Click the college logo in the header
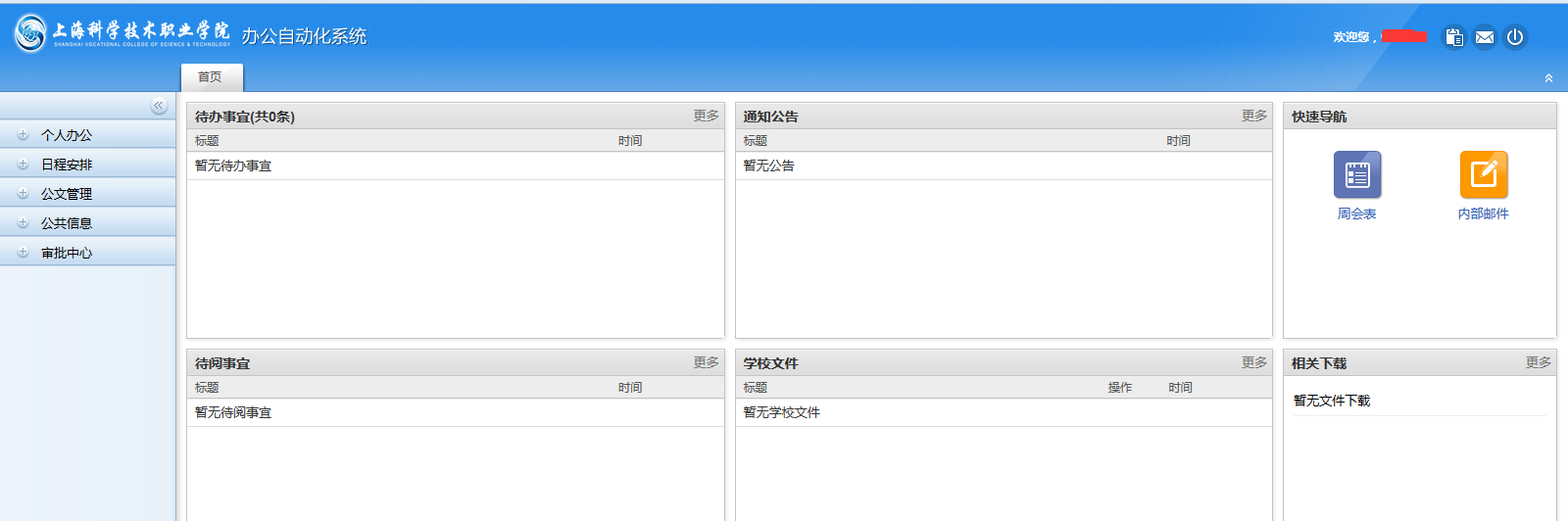1568x521 pixels. click(122, 34)
